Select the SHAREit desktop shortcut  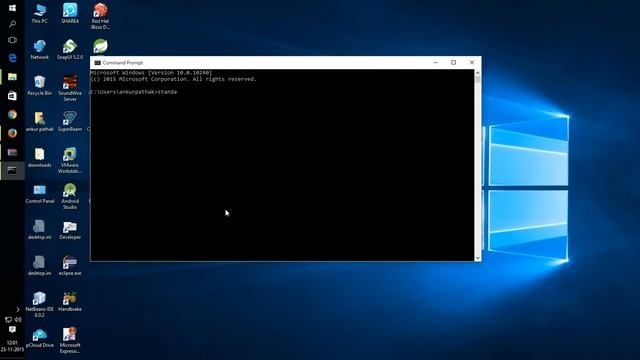70,13
